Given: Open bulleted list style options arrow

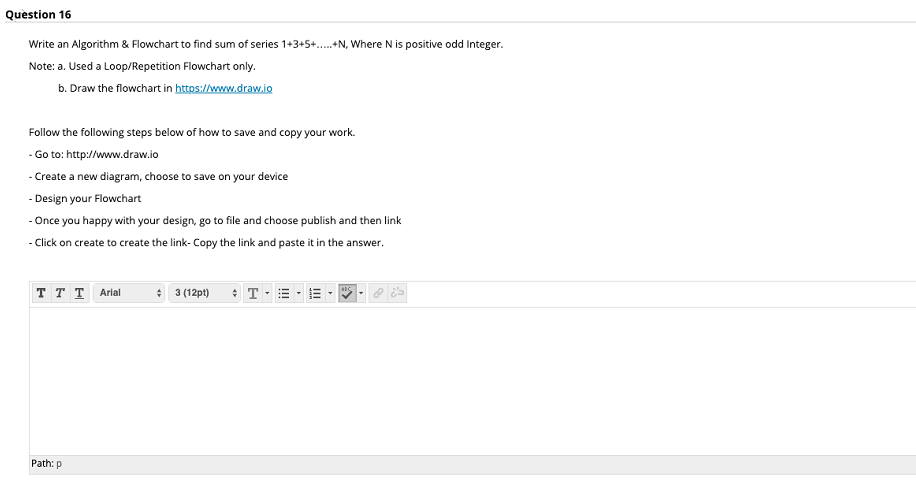Looking at the screenshot, I should coord(299,293).
